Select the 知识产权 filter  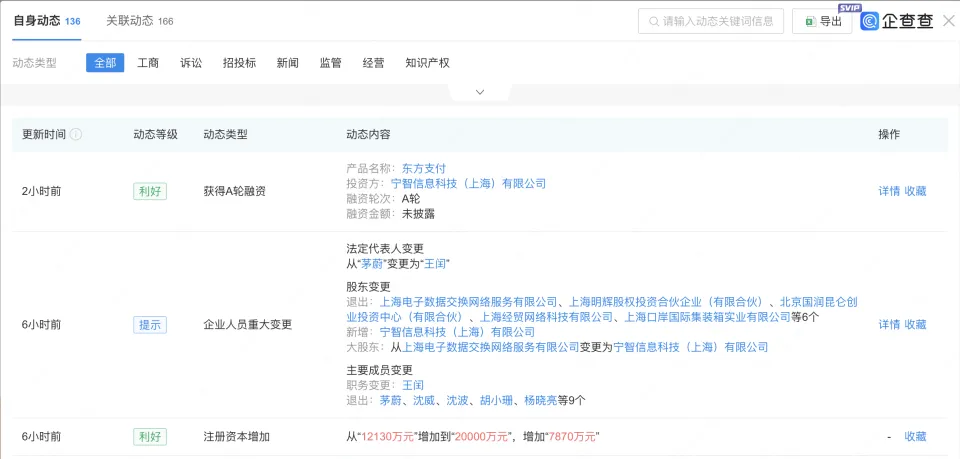[x=427, y=63]
